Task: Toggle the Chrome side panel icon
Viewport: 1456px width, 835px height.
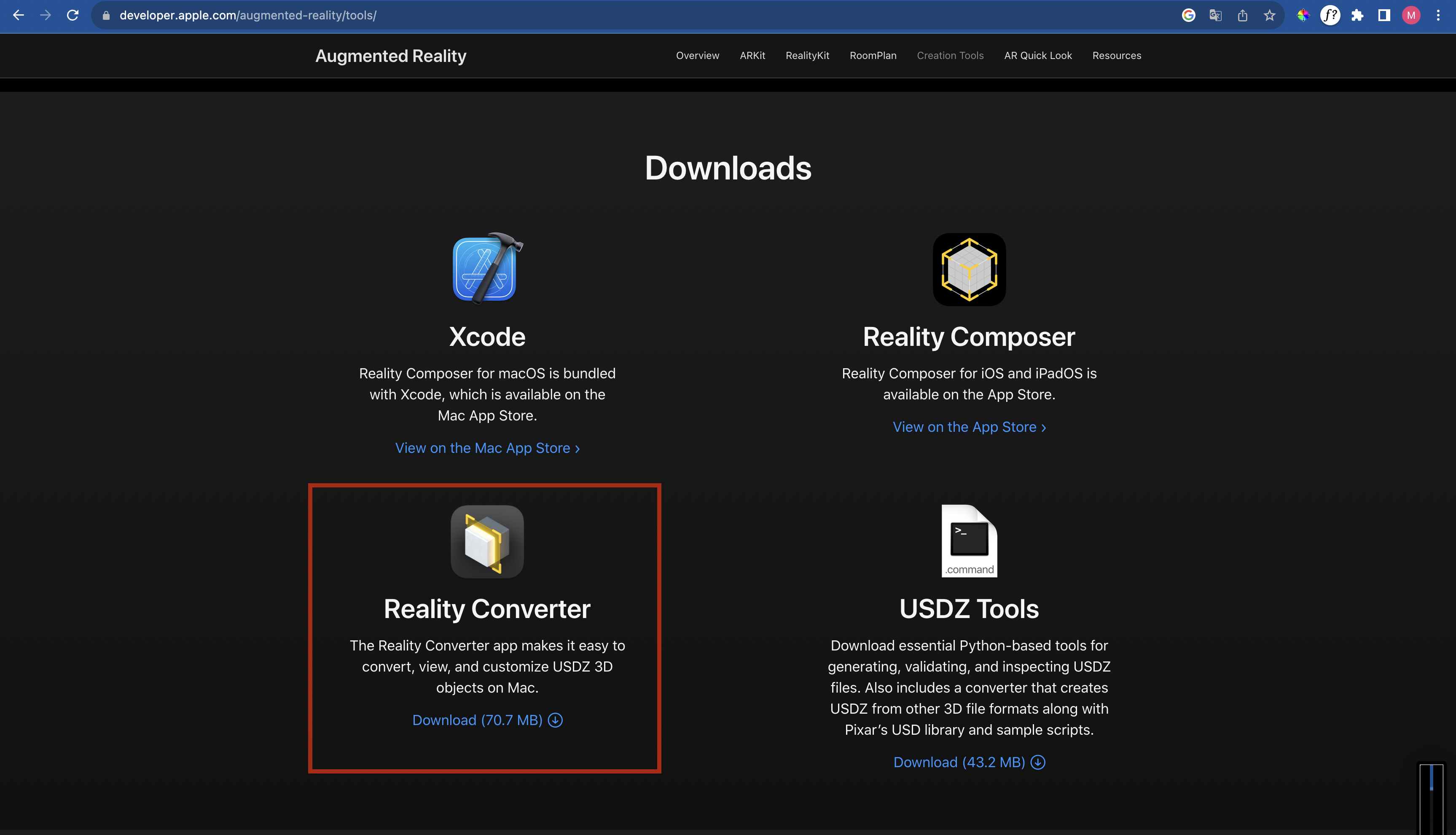Action: point(1384,16)
